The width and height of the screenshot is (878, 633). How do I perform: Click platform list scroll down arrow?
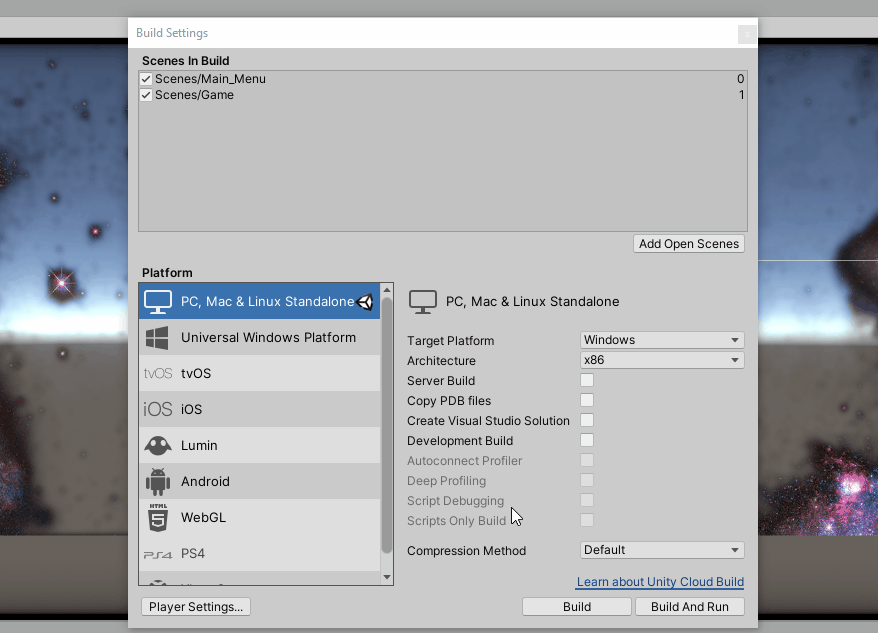386,577
